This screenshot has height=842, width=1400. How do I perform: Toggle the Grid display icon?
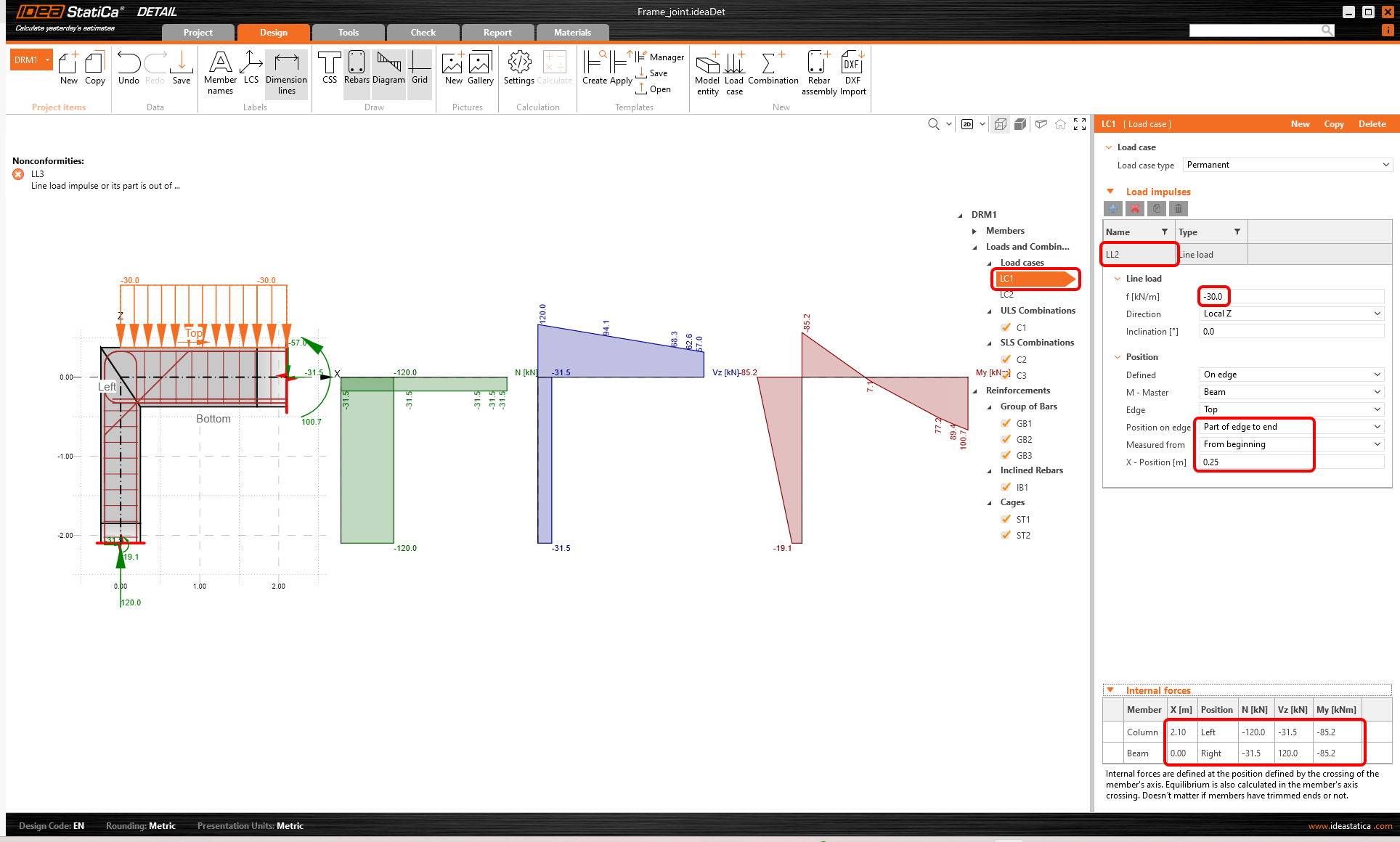tap(420, 69)
